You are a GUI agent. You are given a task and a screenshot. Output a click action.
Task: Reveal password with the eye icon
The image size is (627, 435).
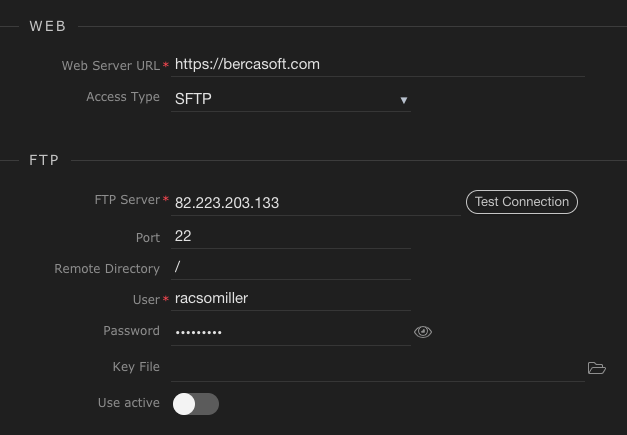[422, 332]
